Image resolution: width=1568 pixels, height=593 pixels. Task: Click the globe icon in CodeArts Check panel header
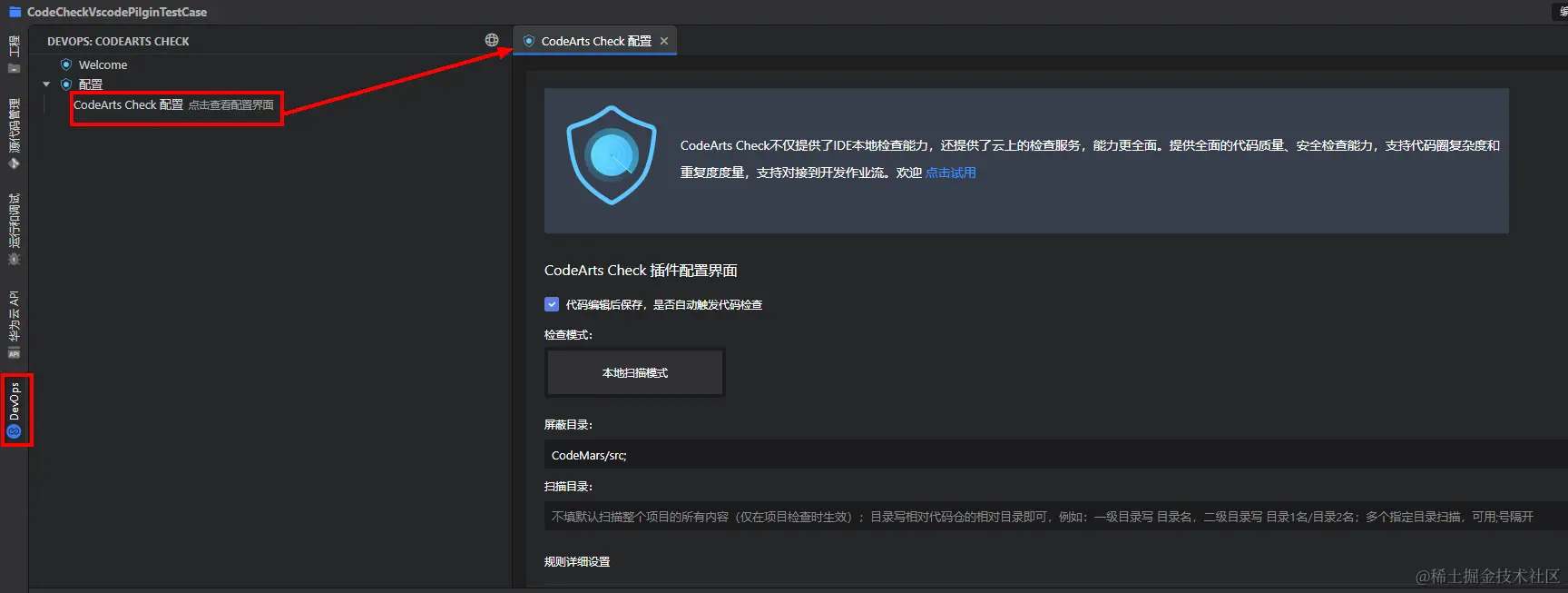click(492, 40)
